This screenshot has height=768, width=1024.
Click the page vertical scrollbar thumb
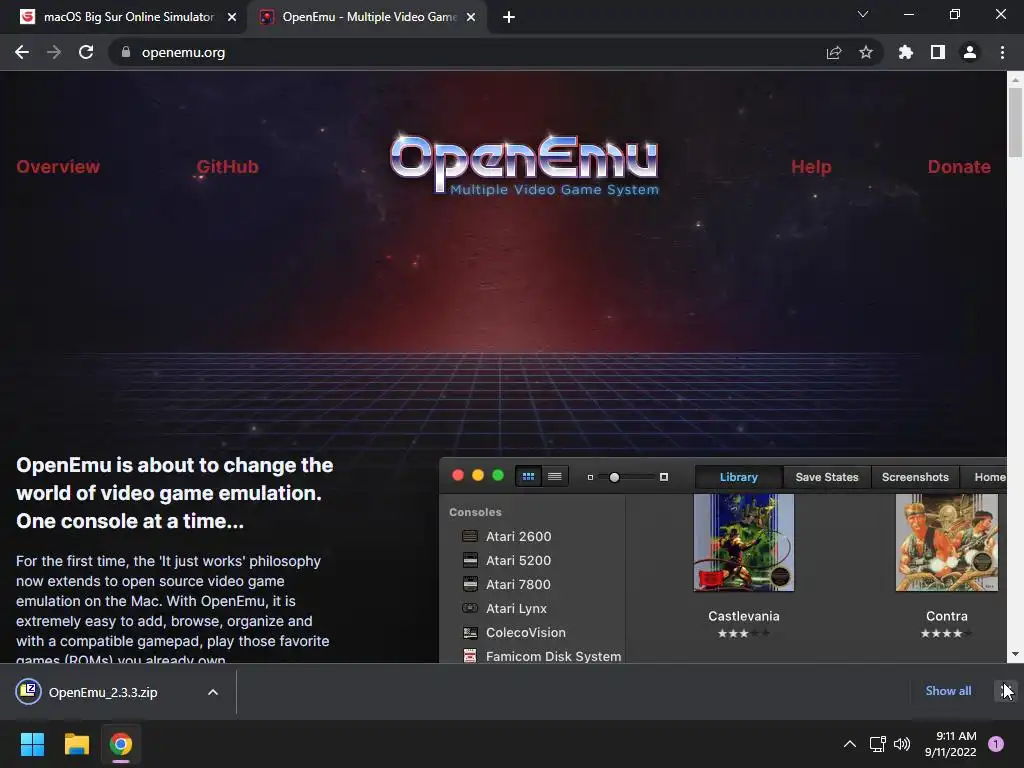(1015, 122)
